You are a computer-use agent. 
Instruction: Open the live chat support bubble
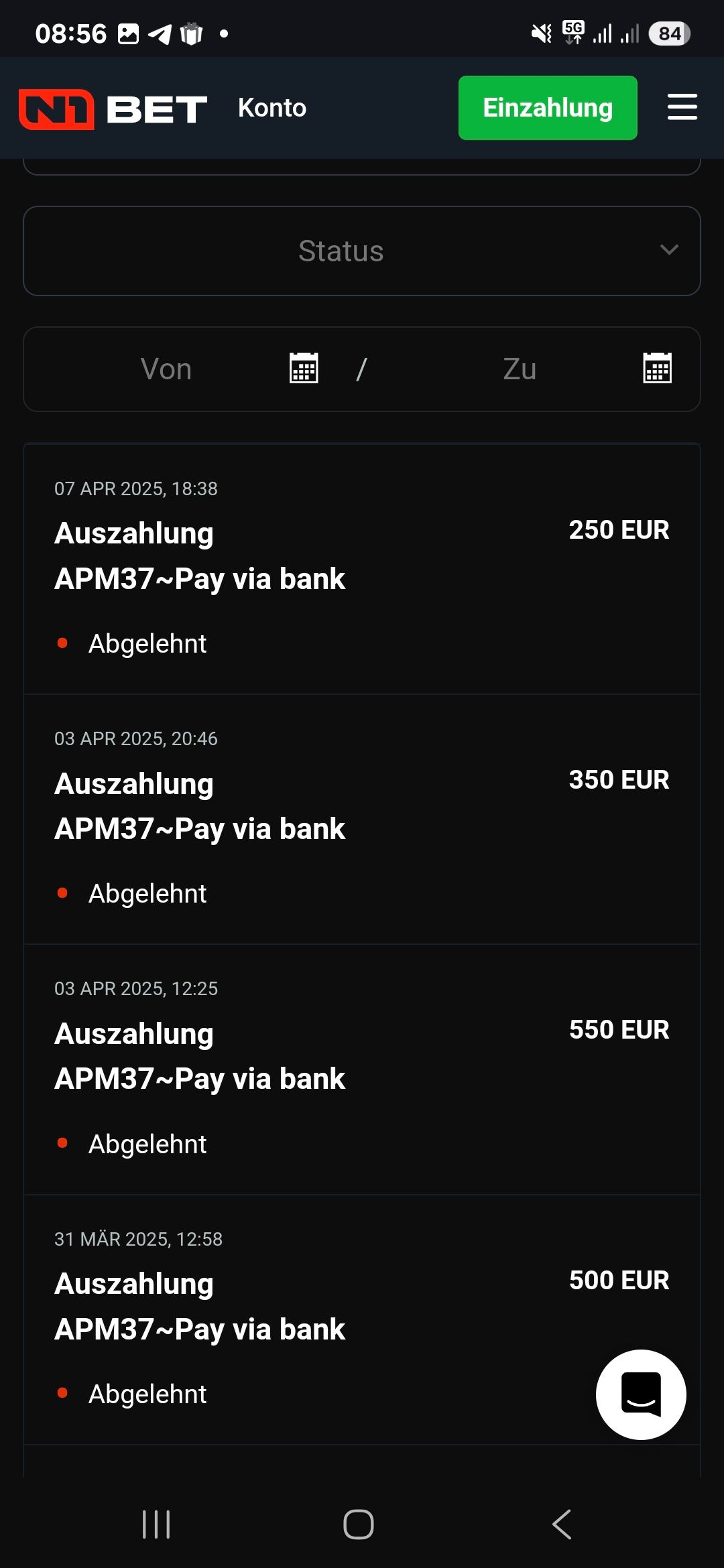pyautogui.click(x=640, y=1394)
